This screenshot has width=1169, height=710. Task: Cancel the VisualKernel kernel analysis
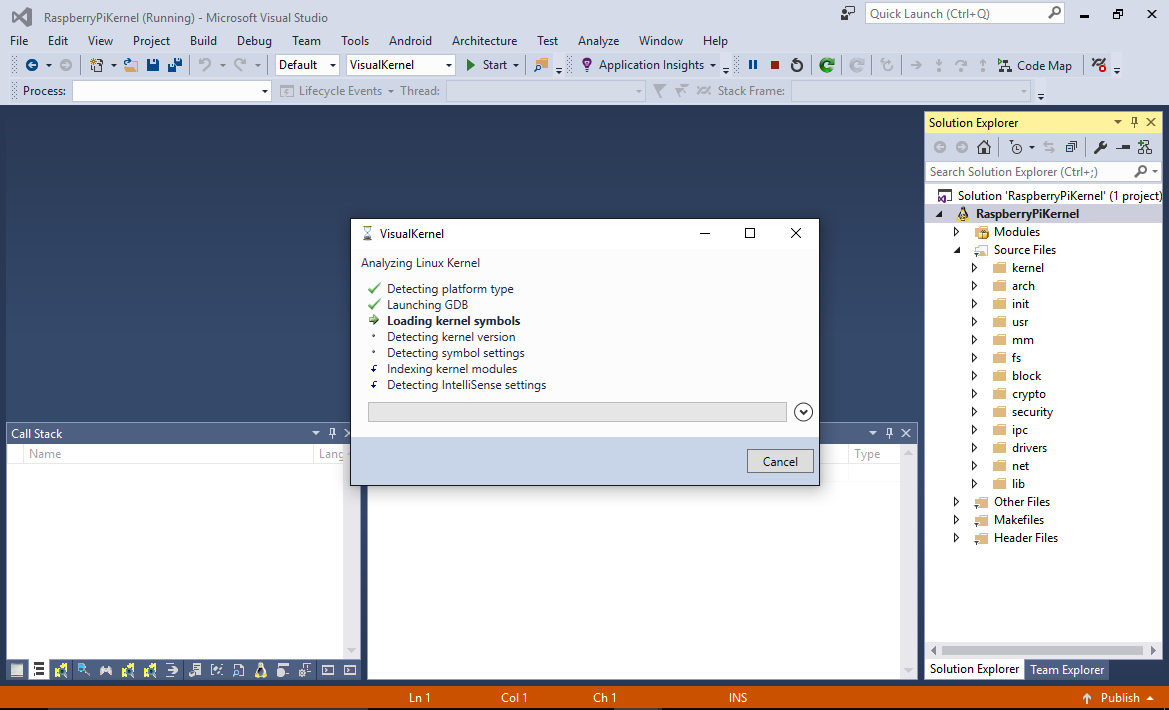(780, 461)
